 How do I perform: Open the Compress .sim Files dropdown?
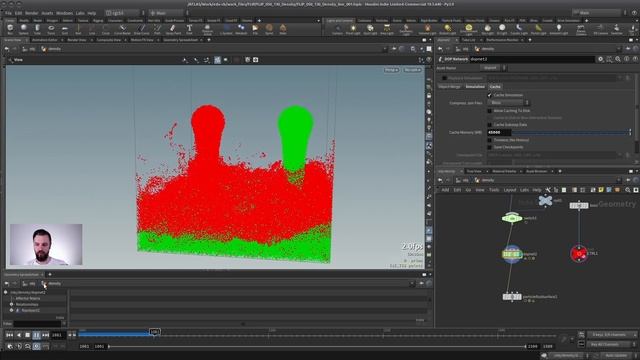click(508, 103)
